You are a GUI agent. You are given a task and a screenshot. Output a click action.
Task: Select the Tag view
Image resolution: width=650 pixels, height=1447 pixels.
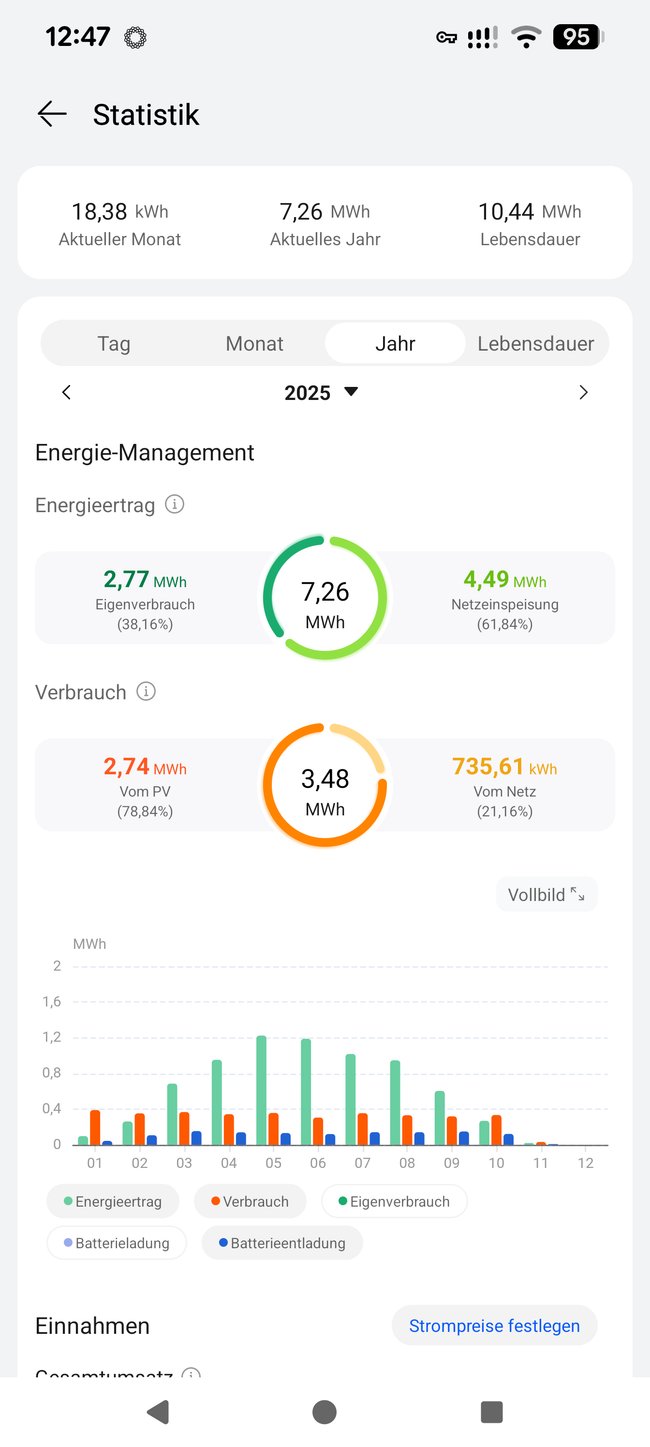click(x=113, y=343)
